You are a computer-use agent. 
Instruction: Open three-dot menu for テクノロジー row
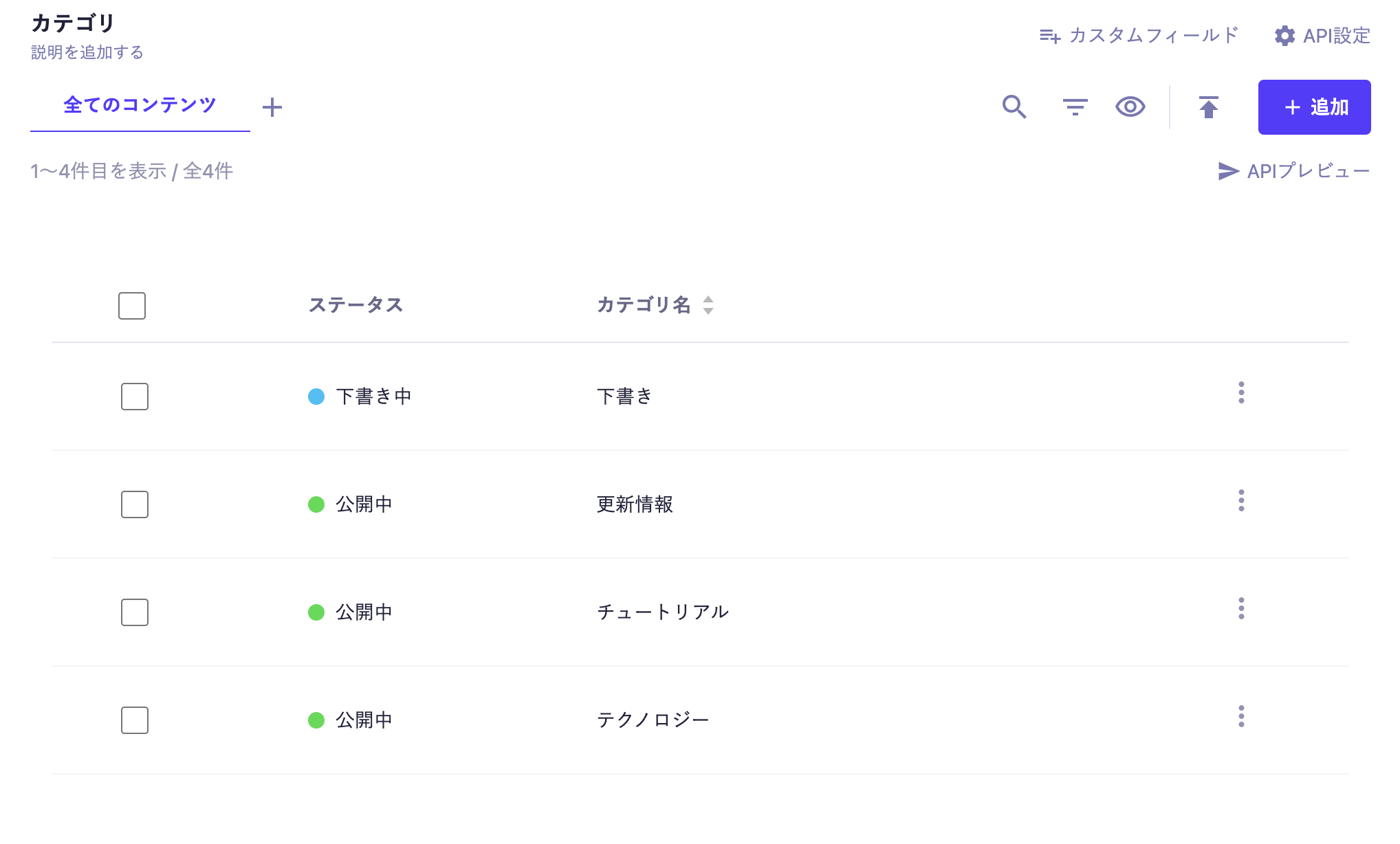1241,716
